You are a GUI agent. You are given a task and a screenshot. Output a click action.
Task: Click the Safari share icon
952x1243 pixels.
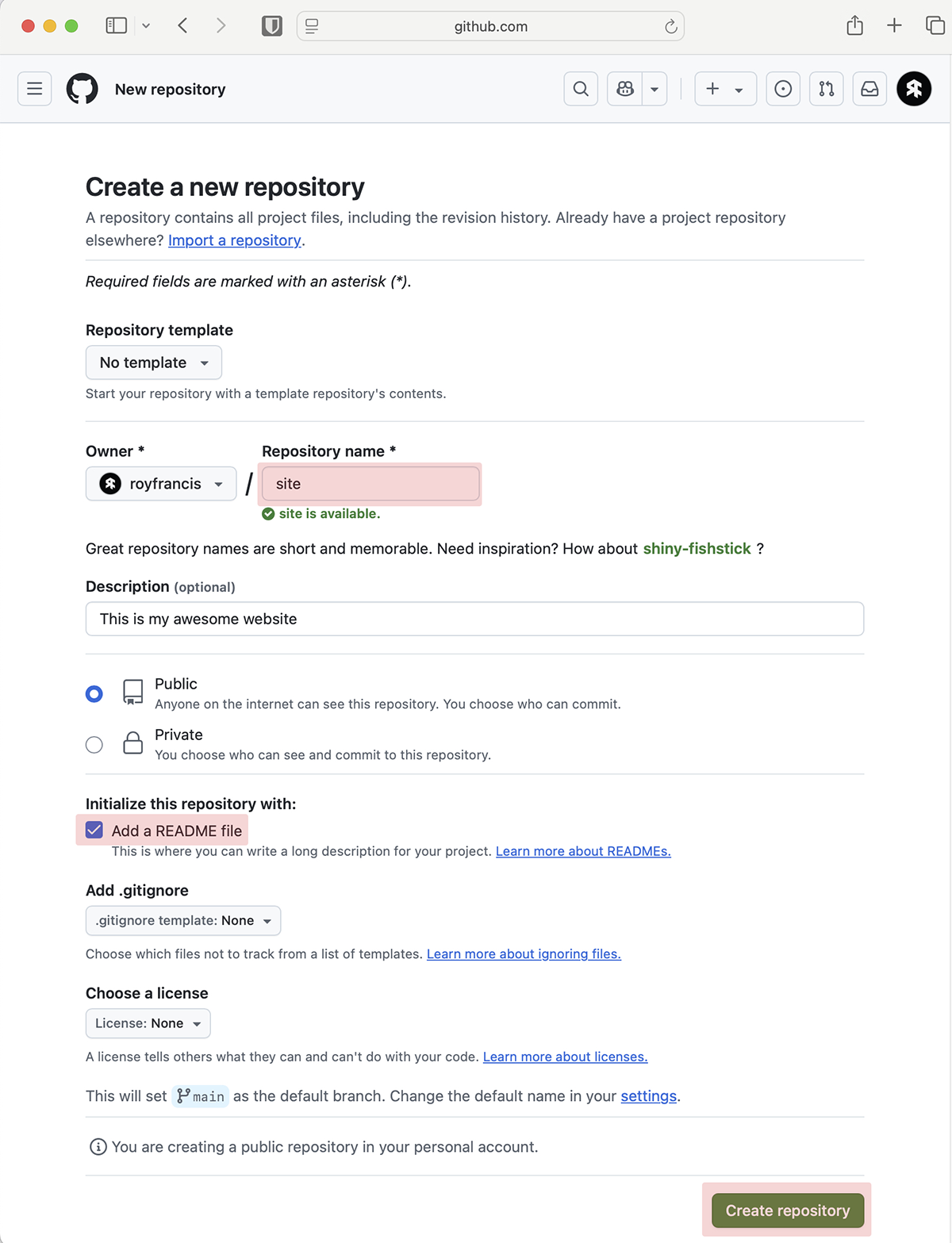point(854,25)
